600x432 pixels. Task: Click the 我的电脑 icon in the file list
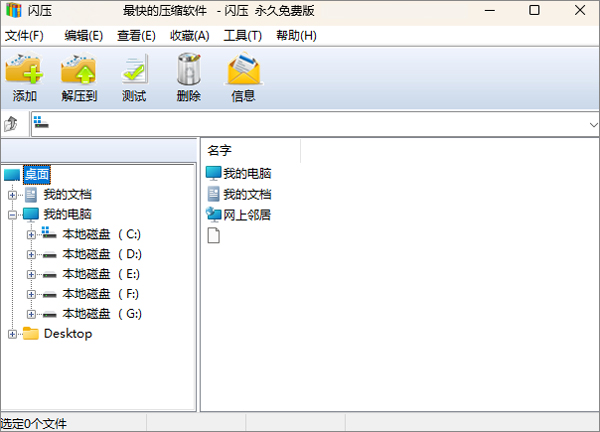214,173
